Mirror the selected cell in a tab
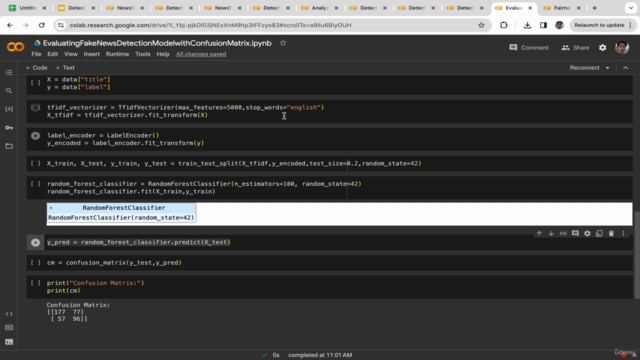 [599, 233]
